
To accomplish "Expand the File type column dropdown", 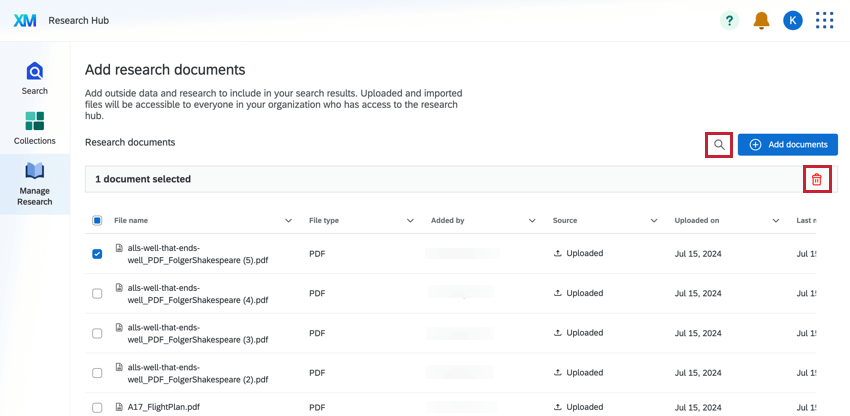I will pos(410,221).
